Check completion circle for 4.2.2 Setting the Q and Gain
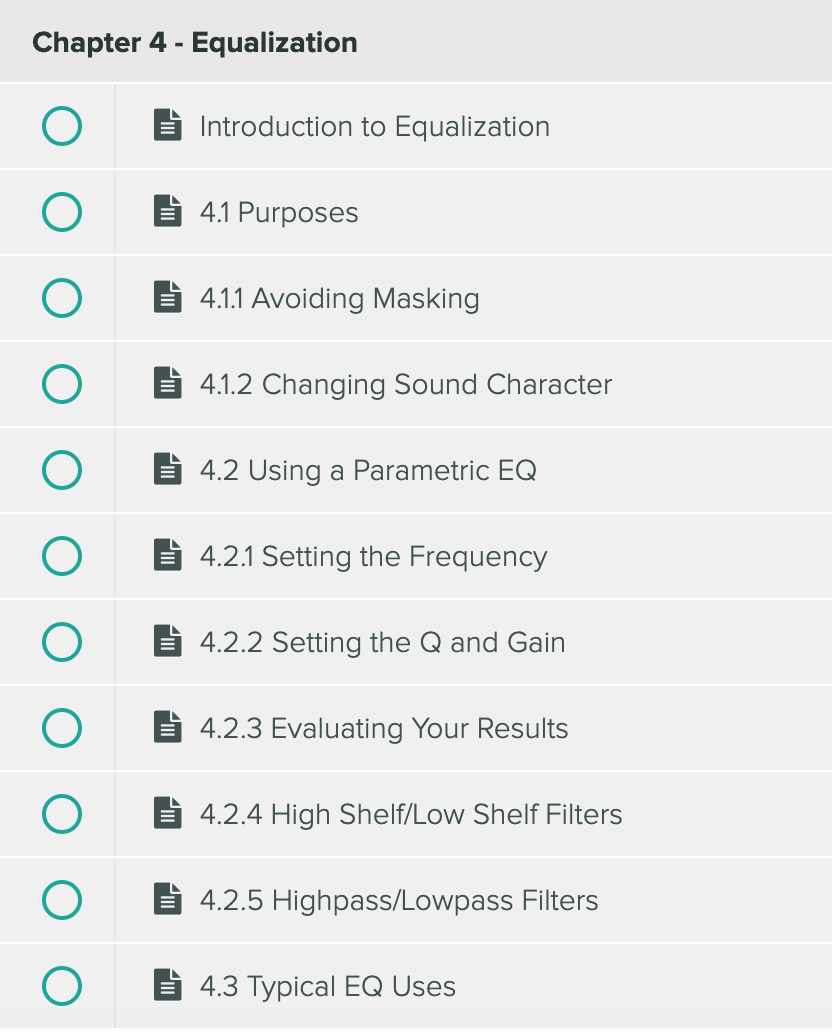Image resolution: width=832 pixels, height=1032 pixels. 62,643
